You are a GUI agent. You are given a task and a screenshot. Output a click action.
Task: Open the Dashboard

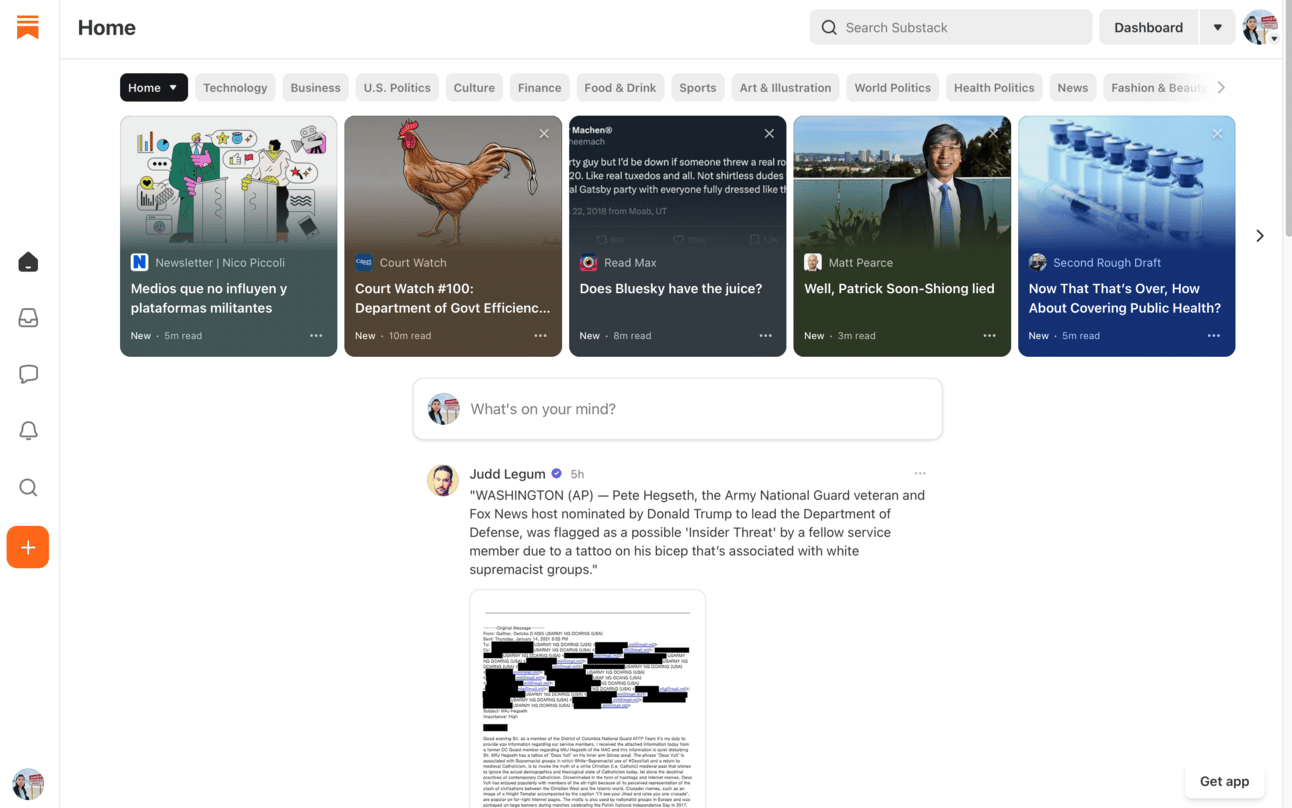click(x=1148, y=27)
